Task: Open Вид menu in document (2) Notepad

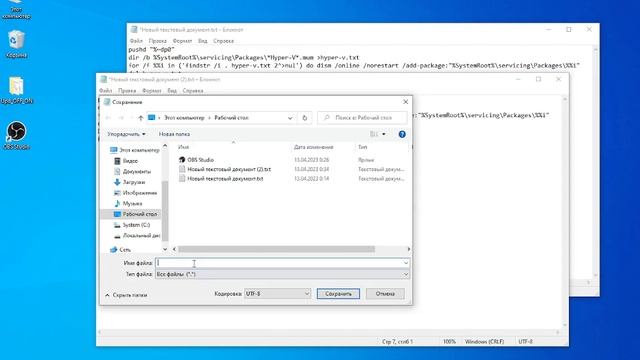Action: pyautogui.click(x=172, y=91)
